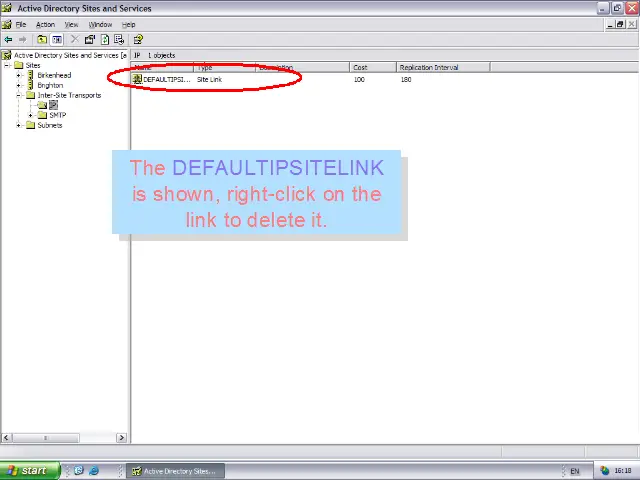Click the replication interval value 180
This screenshot has height=480, width=640.
pyautogui.click(x=406, y=80)
